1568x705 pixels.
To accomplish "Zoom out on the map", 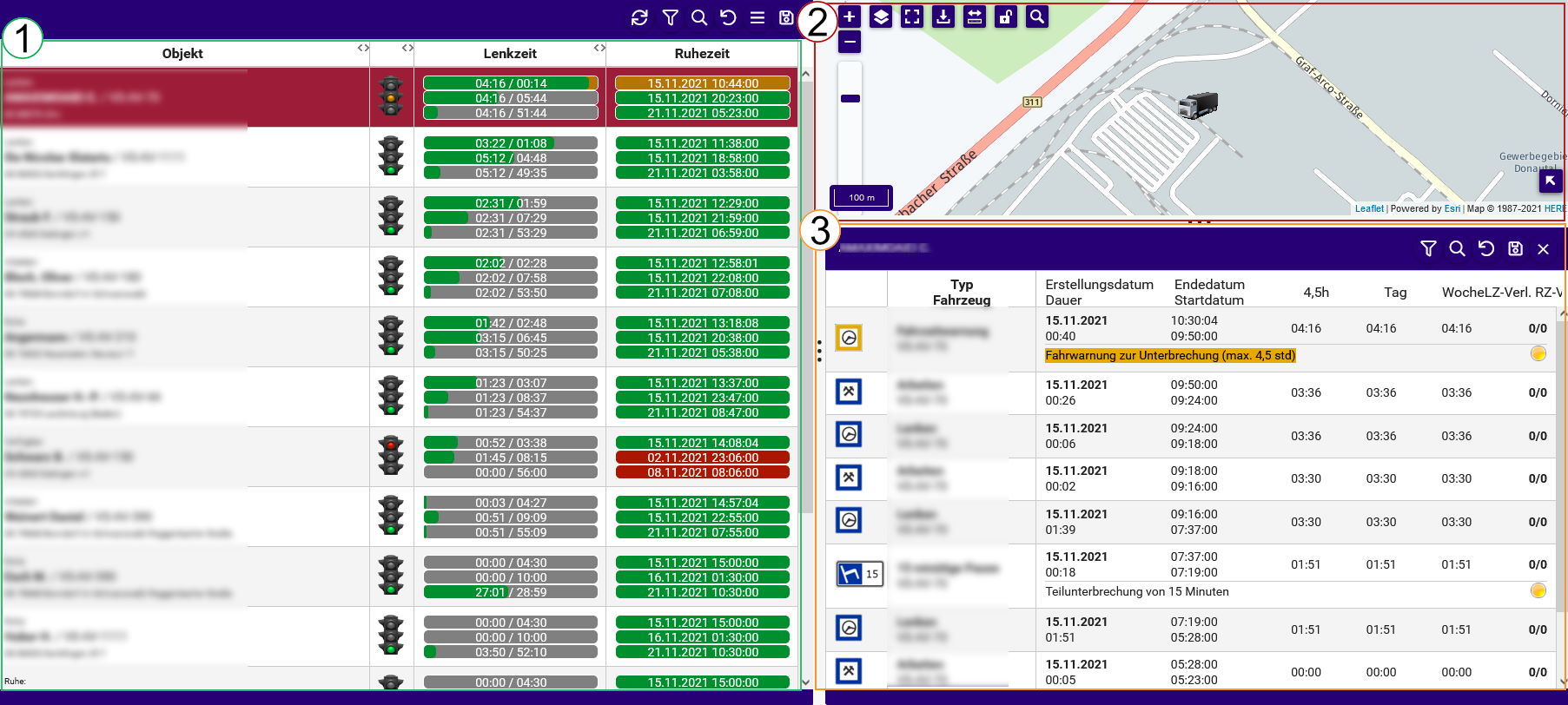I will coord(850,41).
